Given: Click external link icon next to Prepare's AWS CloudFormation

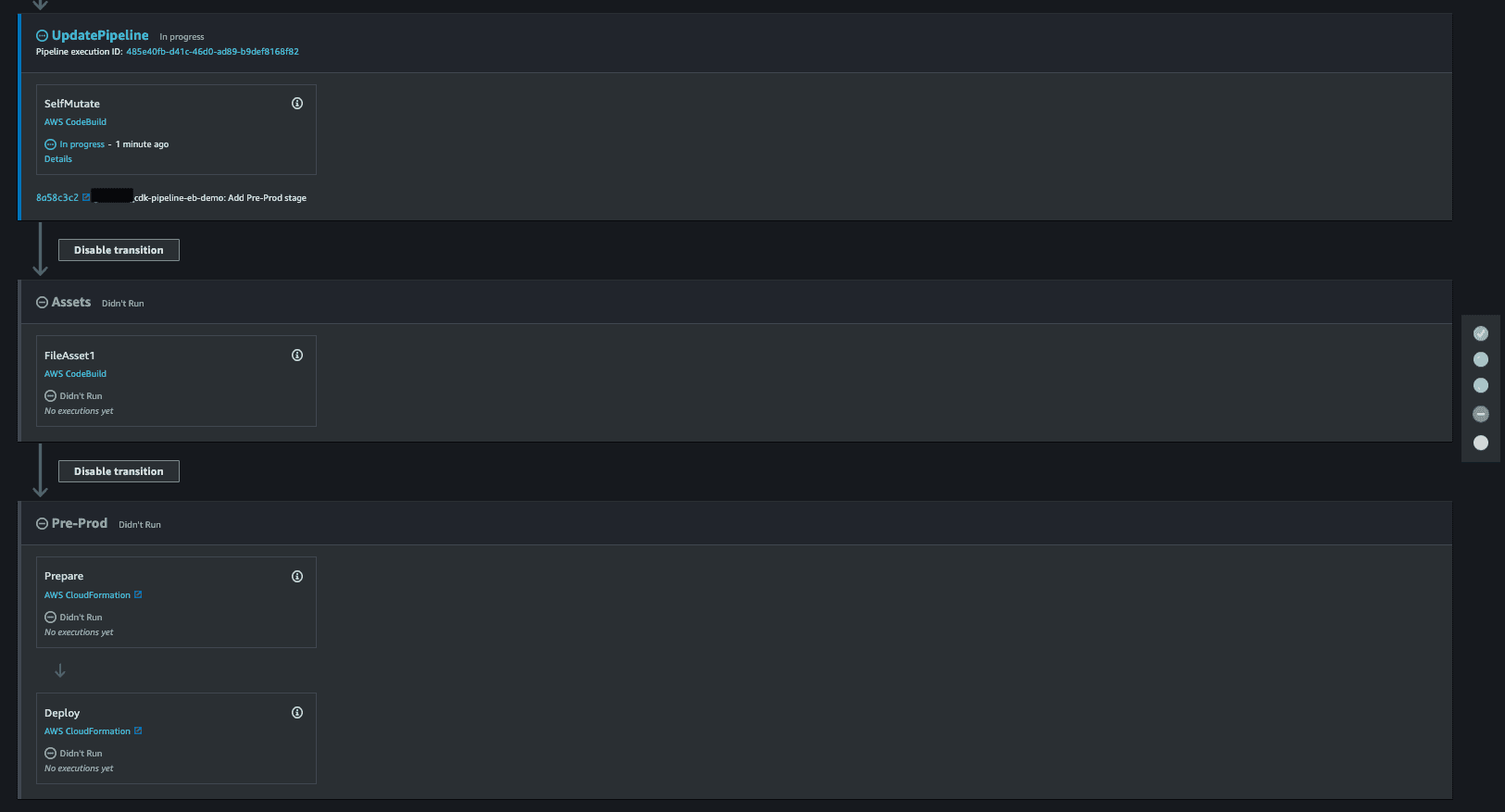Looking at the screenshot, I should point(138,594).
